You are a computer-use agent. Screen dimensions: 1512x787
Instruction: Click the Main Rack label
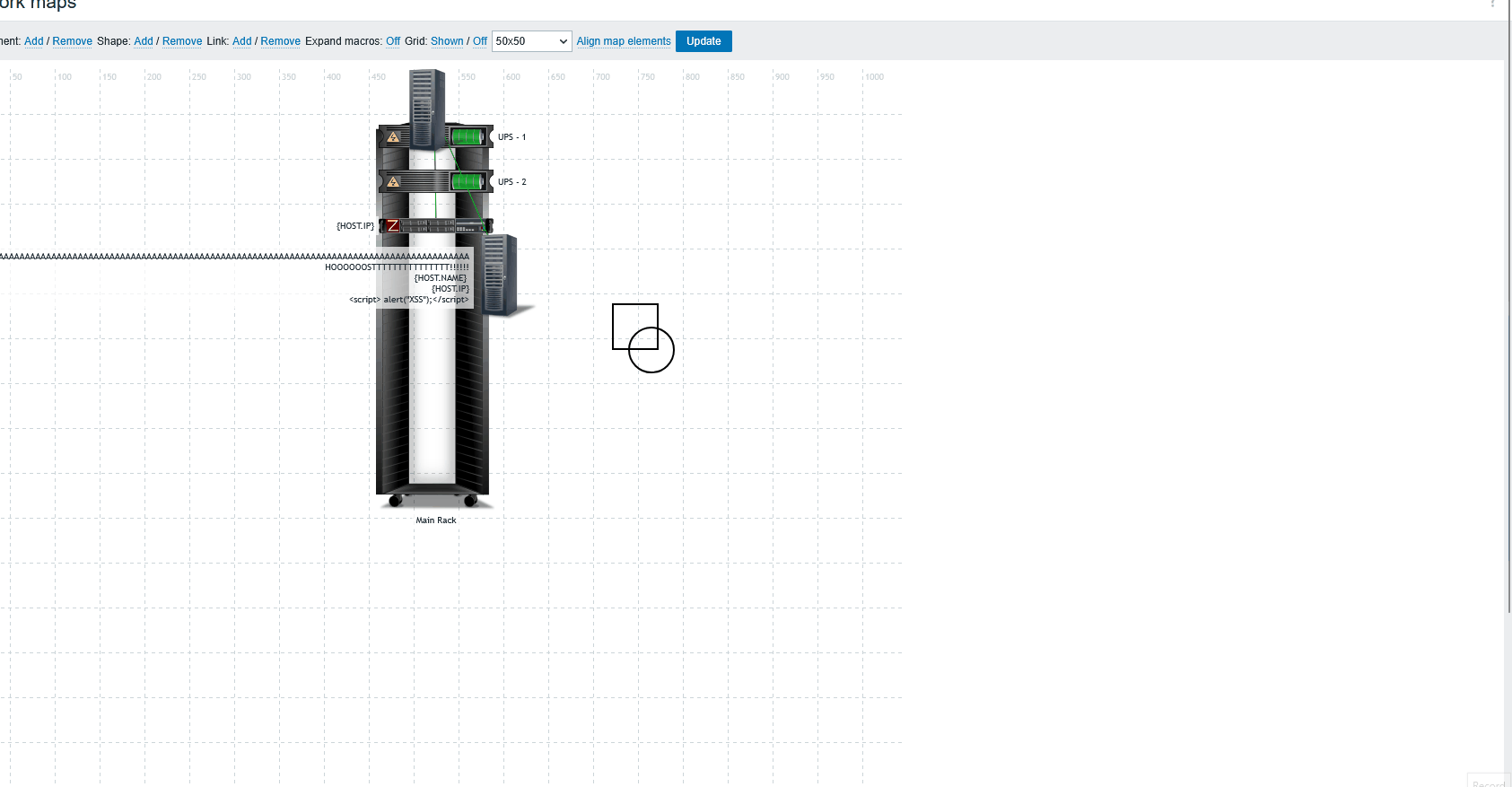[436, 520]
